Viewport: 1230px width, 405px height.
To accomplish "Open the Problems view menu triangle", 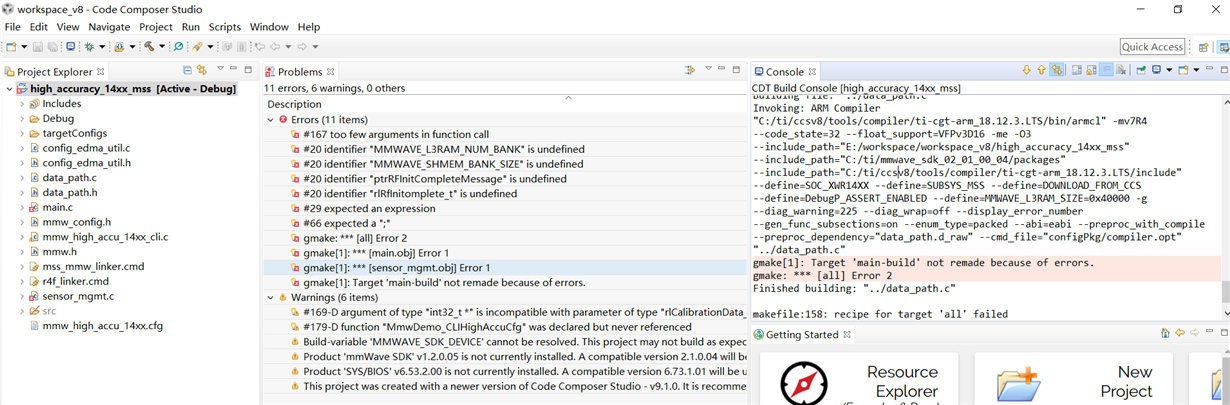I will (708, 69).
